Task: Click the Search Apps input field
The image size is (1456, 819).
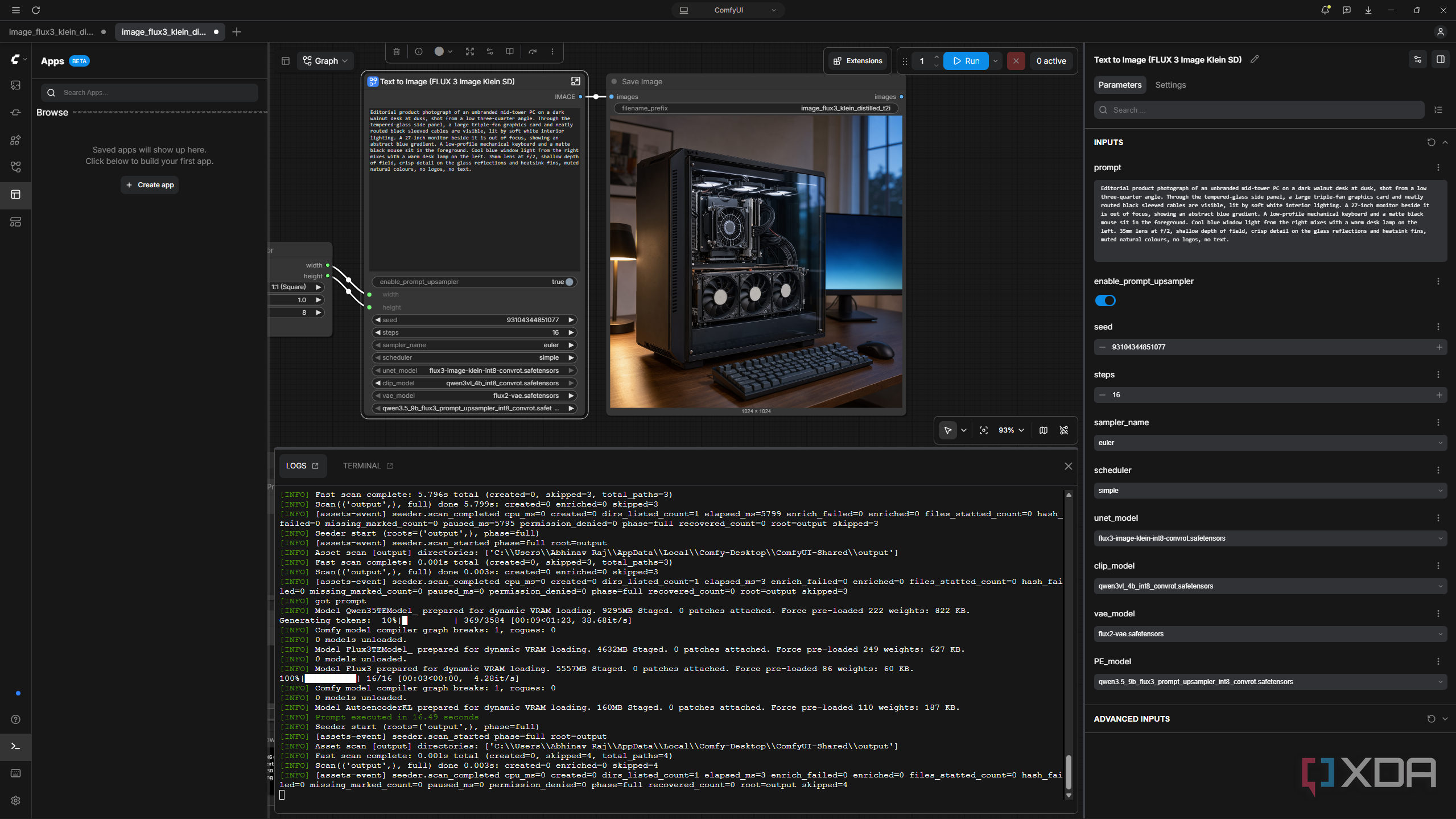Action: tap(150, 93)
